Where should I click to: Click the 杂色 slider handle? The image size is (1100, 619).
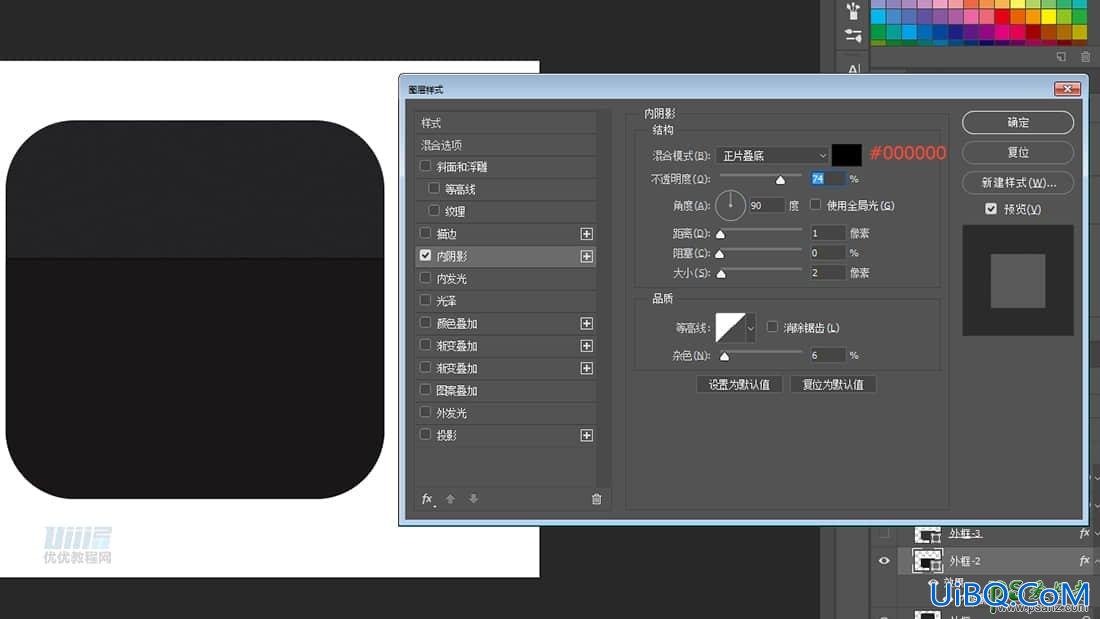click(x=725, y=357)
